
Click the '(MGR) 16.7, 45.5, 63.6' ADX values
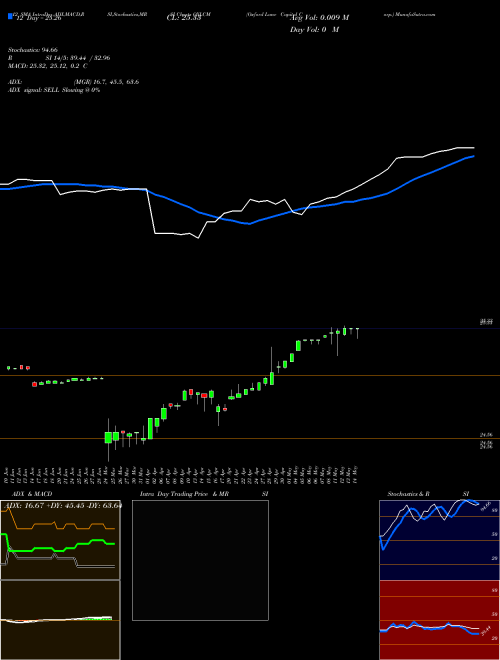tap(106, 82)
